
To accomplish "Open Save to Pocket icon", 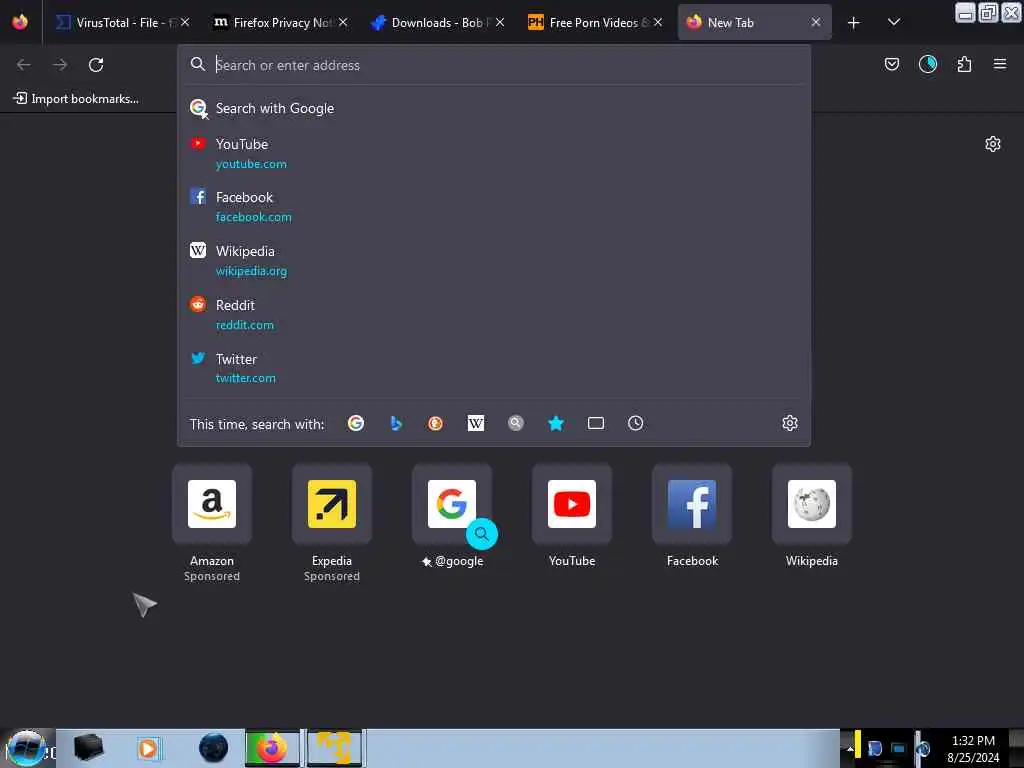I will coord(891,64).
